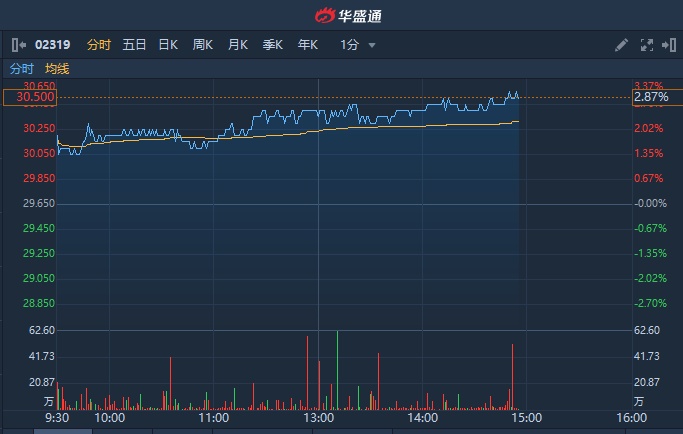Switch to 月K monthly chart
The width and height of the screenshot is (683, 434).
[237, 45]
